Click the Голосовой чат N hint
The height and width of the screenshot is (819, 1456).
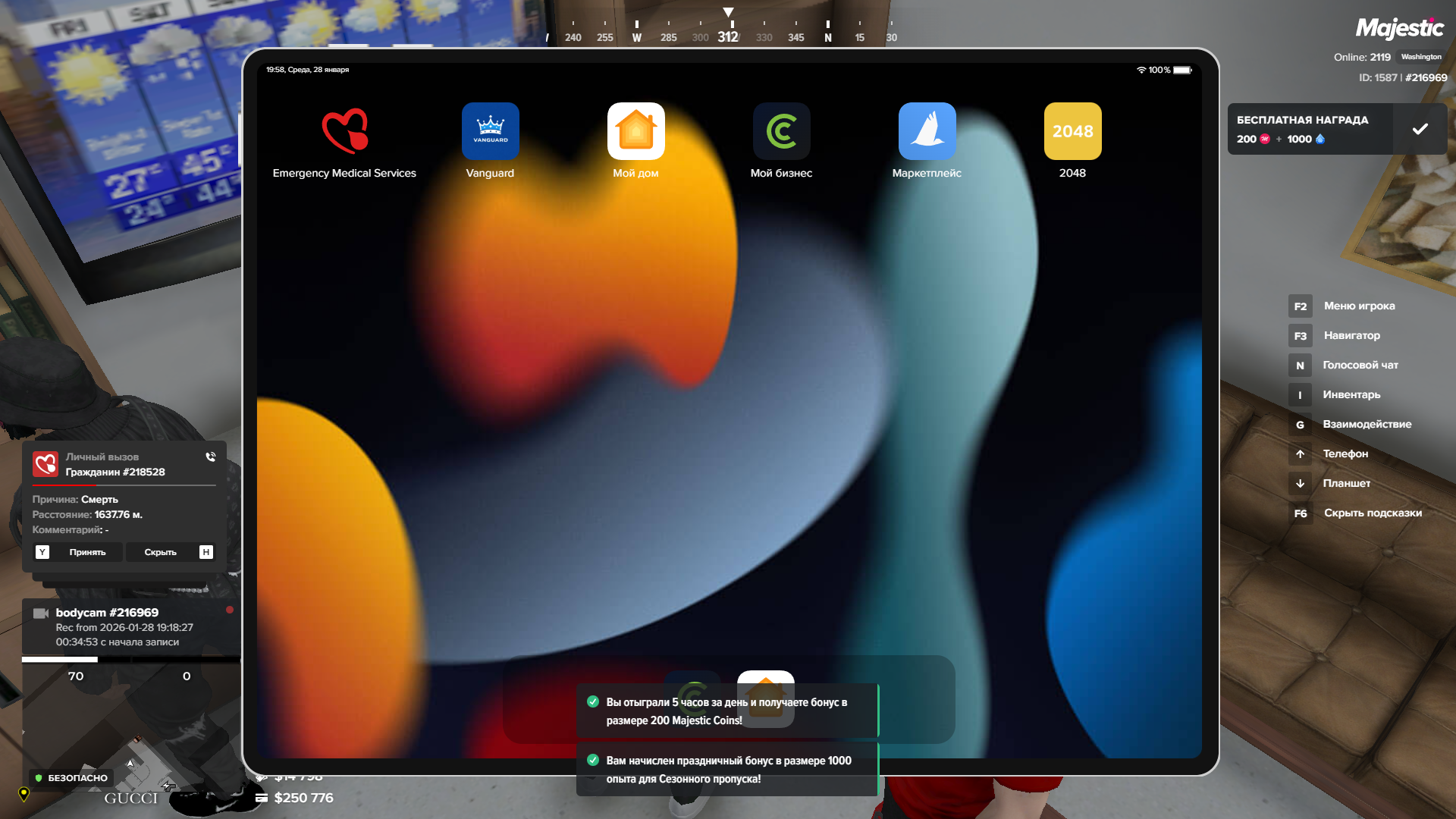click(1360, 366)
